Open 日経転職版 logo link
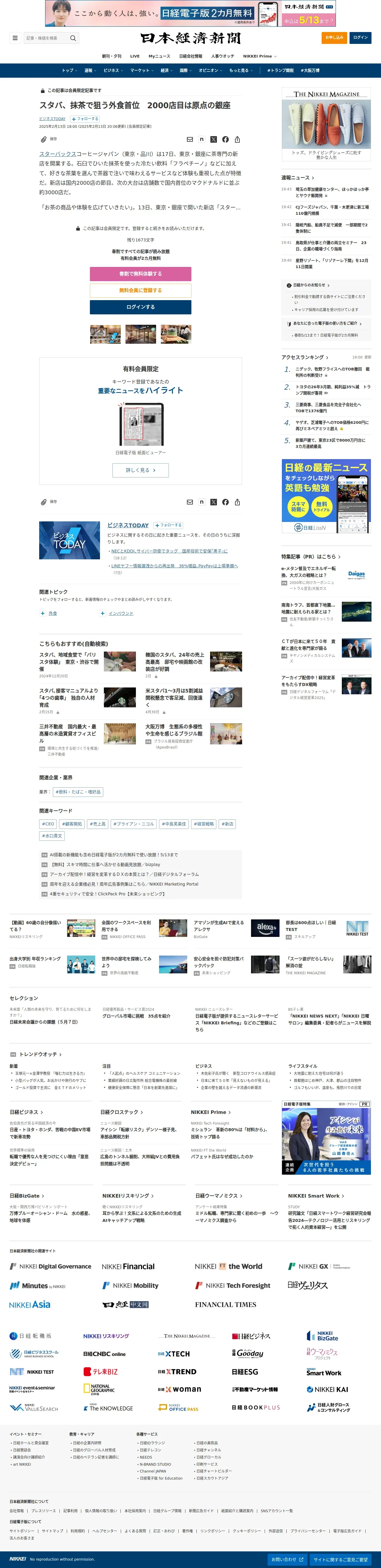The image size is (381, 1568). pyautogui.click(x=31, y=1336)
